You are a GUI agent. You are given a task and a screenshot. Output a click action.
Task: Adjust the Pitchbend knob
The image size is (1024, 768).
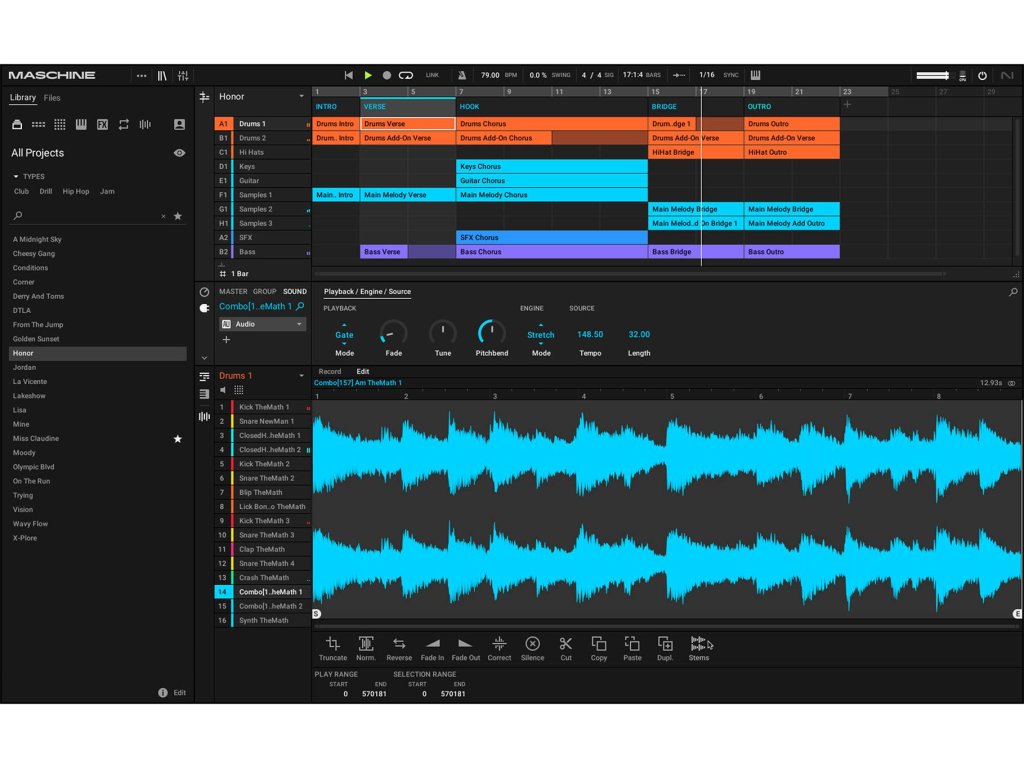(x=491, y=333)
